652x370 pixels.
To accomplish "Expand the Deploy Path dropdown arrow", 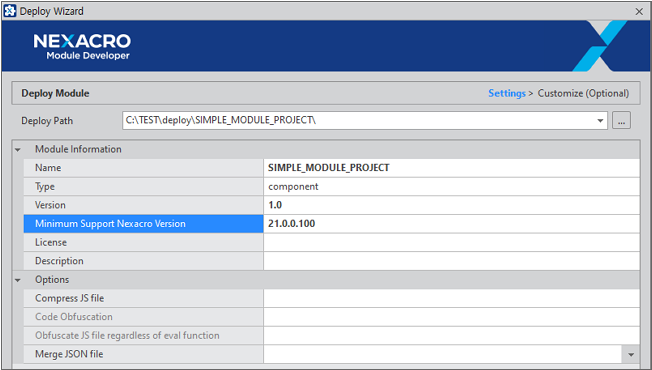I will coord(600,121).
